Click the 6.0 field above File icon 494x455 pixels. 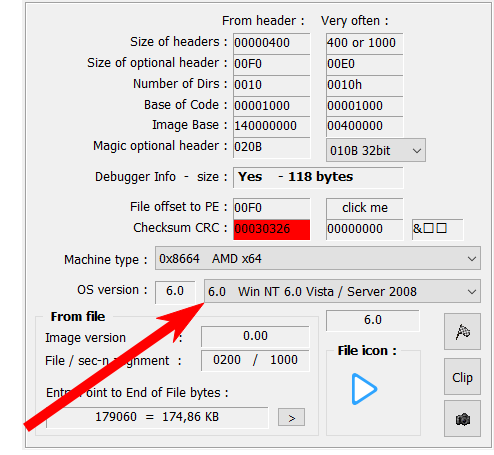pyautogui.click(x=373, y=320)
